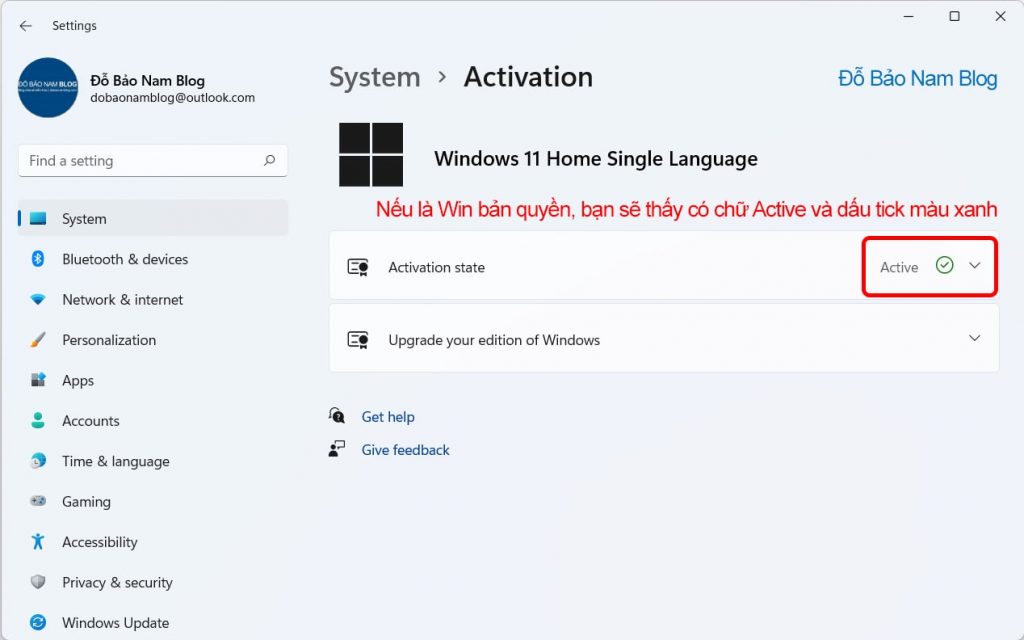Screen dimensions: 1024x640
Task: Open the Get help link
Action: coord(388,417)
